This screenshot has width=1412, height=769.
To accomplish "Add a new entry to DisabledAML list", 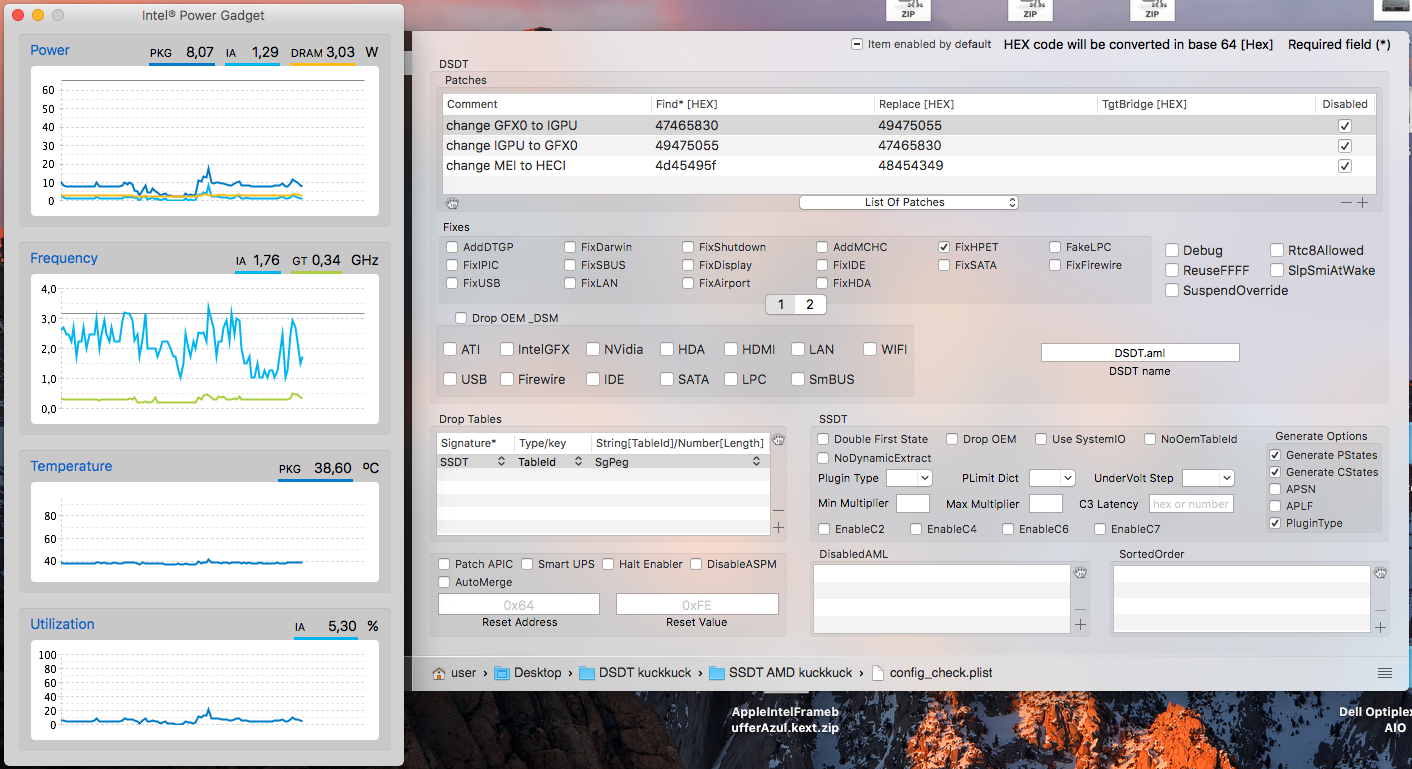I will point(1080,625).
